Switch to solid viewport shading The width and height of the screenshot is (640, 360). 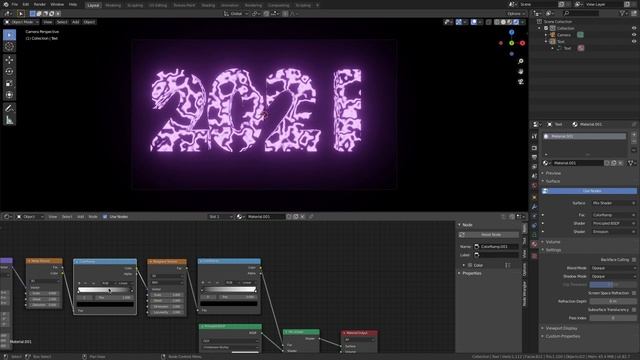(503, 22)
